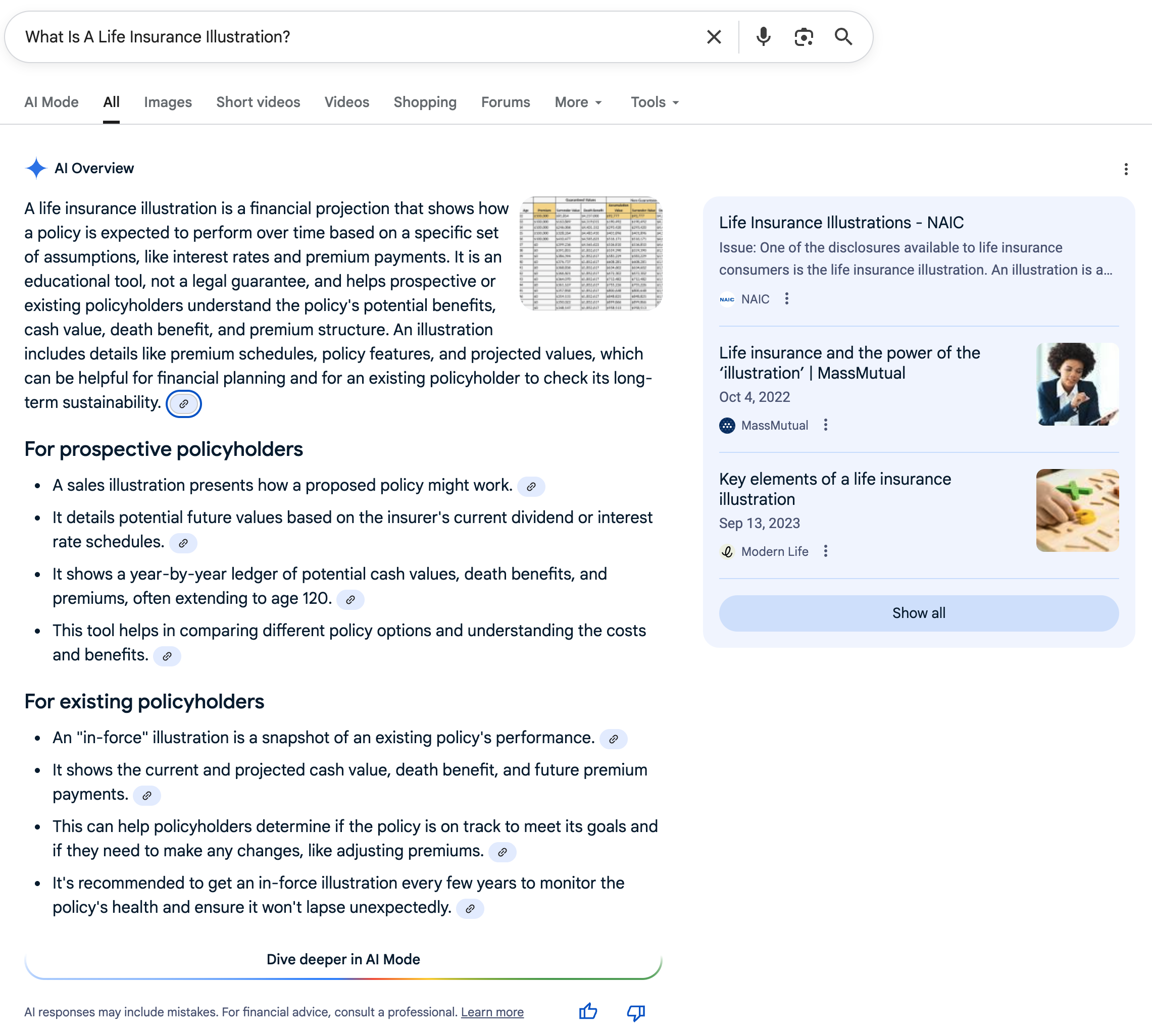Screen dimensions: 1152x1036
Task: Switch to AI Mode tab
Action: (x=51, y=102)
